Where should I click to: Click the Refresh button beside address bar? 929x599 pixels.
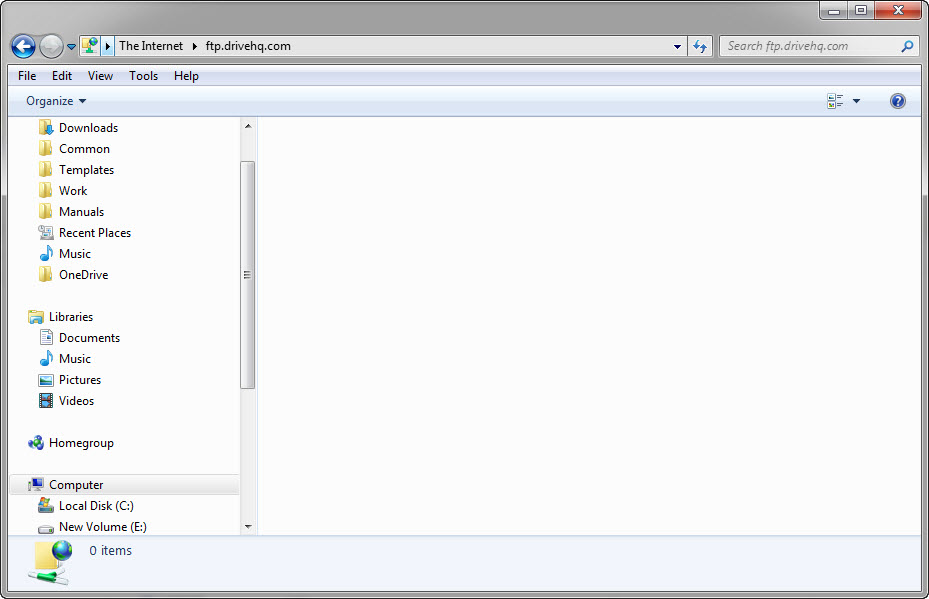tap(700, 46)
